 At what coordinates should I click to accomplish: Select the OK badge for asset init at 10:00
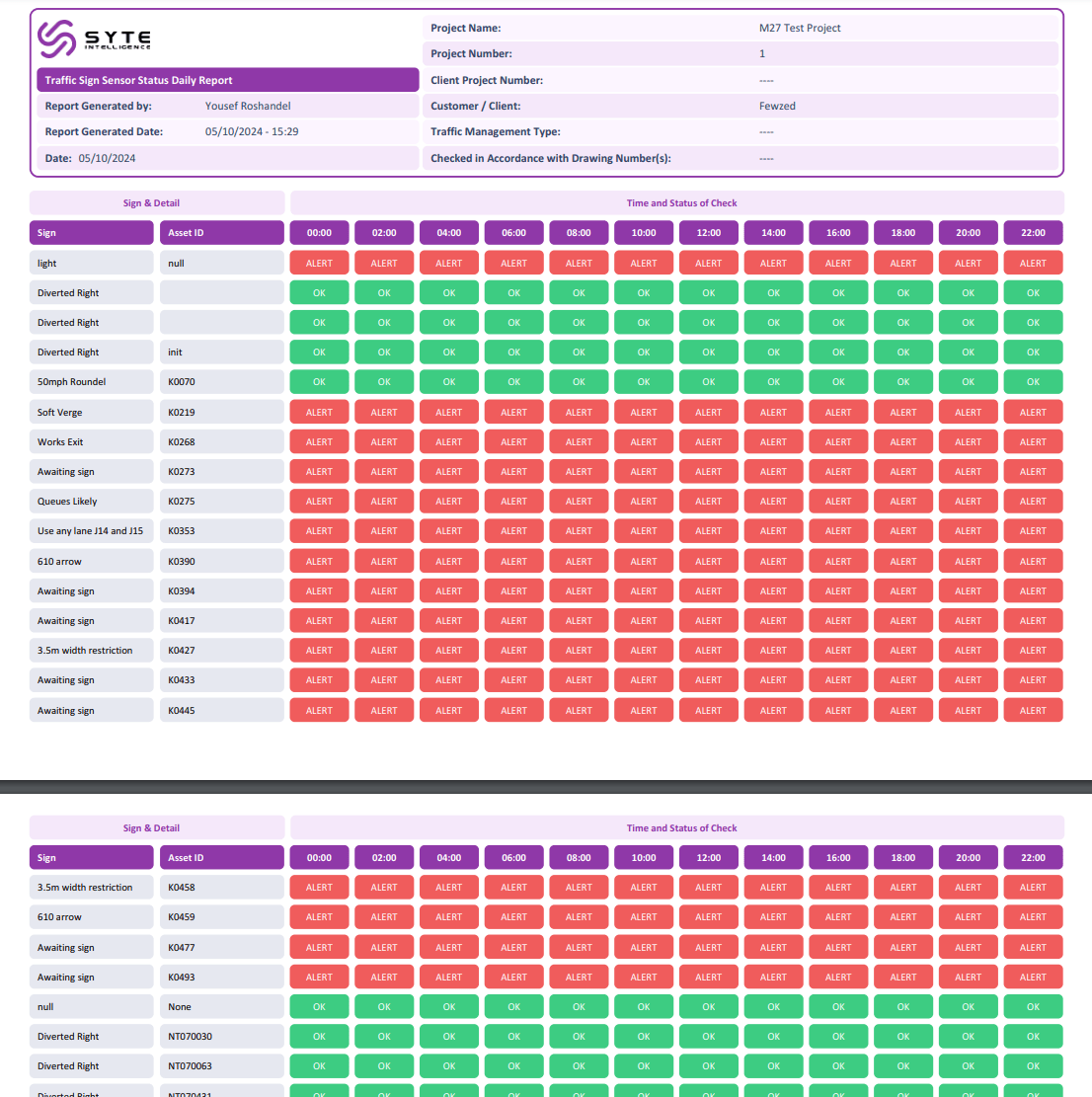coord(643,352)
